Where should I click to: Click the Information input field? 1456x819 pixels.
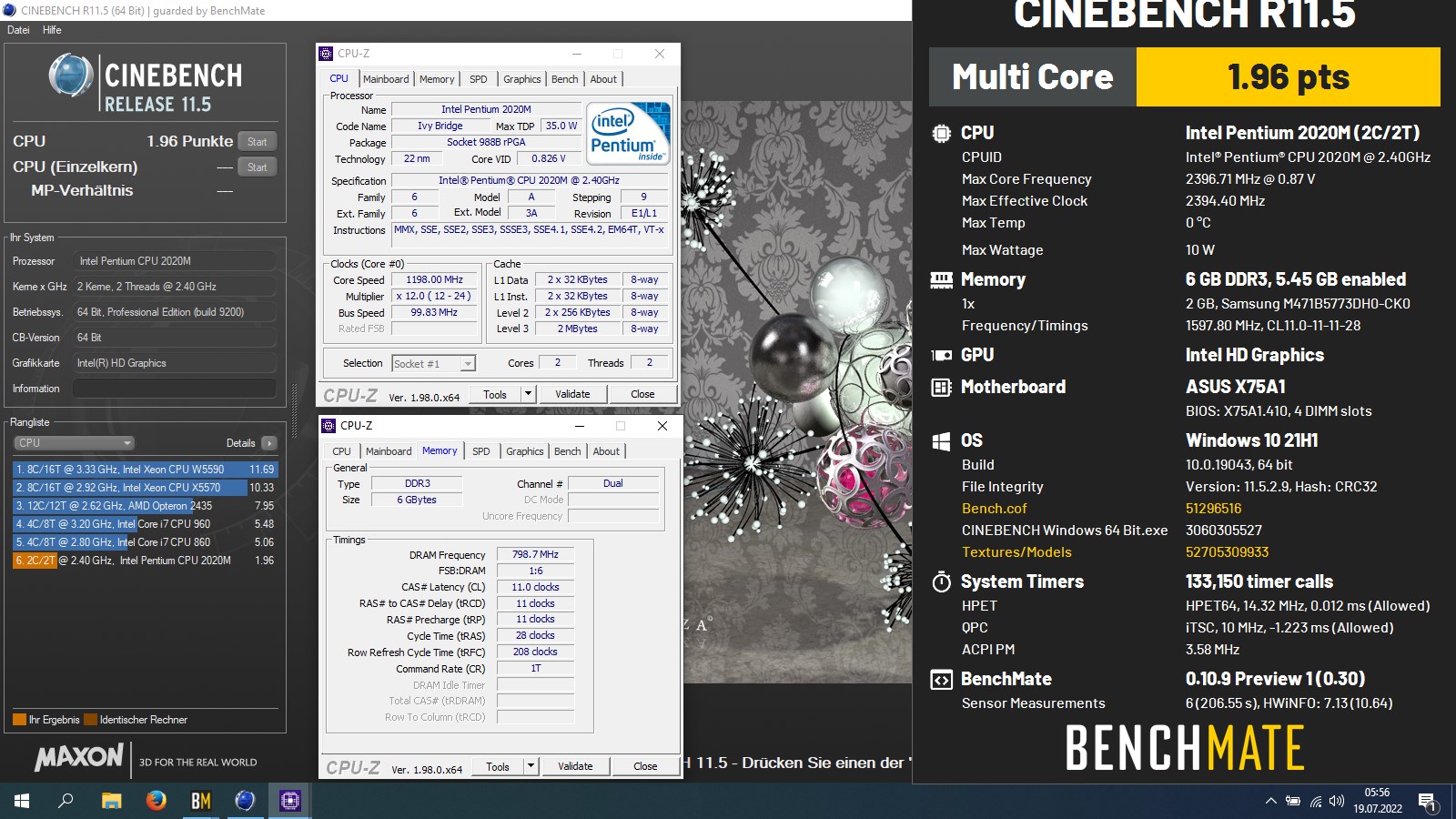pos(175,389)
